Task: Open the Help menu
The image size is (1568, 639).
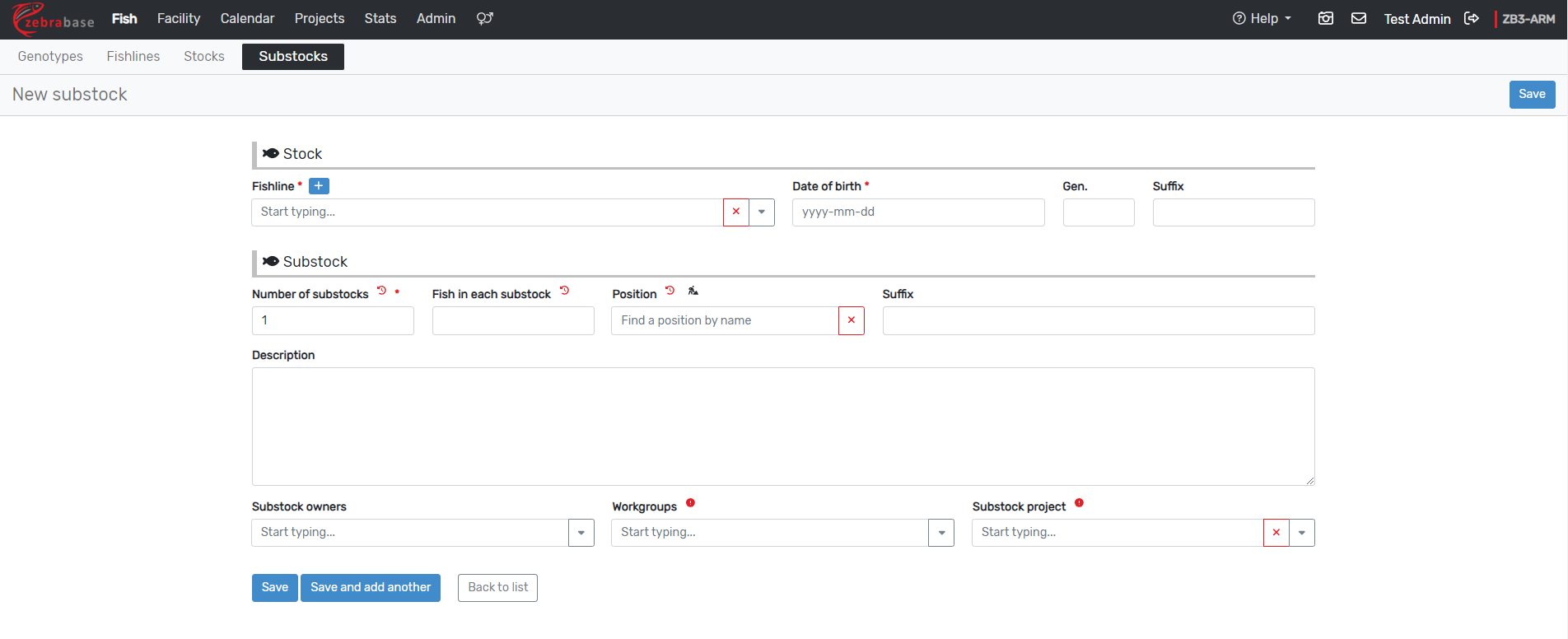Action: 1262,18
